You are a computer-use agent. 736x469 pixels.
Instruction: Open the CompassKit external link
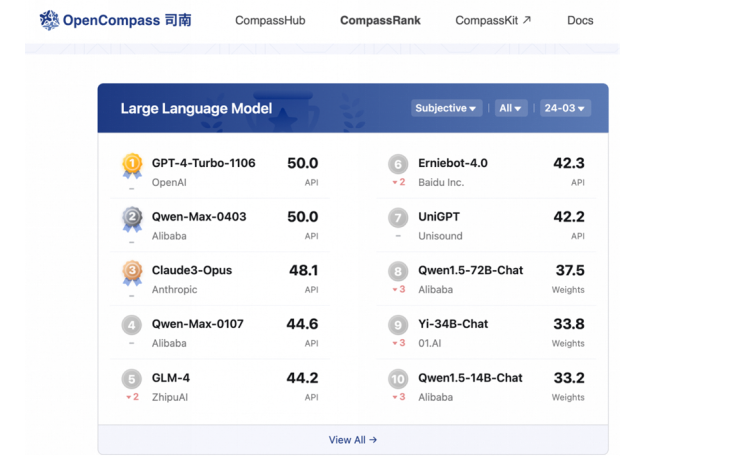click(x=493, y=20)
